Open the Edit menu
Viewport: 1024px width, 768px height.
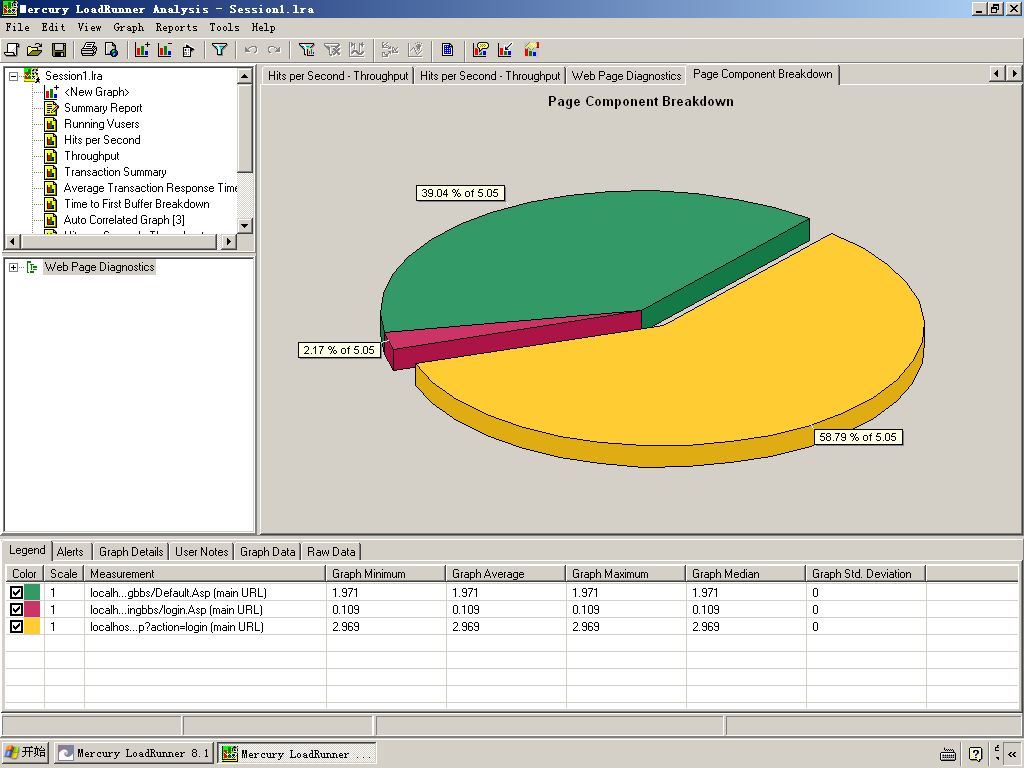tap(54, 27)
